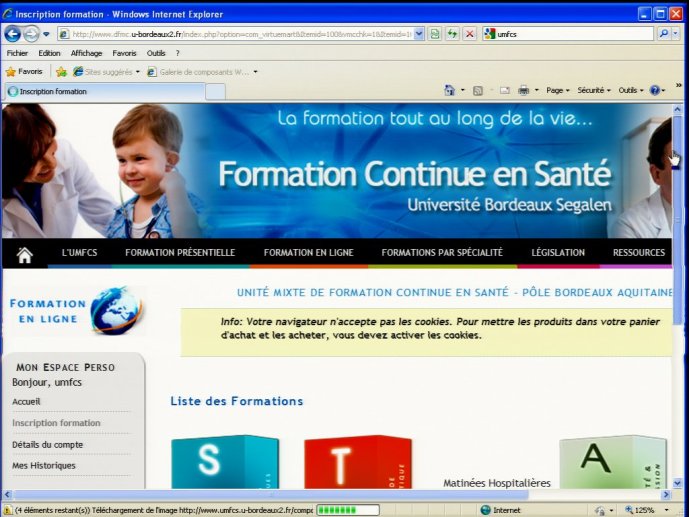689x517 pixels.
Task: Click the address bar URL field
Action: 235,34
